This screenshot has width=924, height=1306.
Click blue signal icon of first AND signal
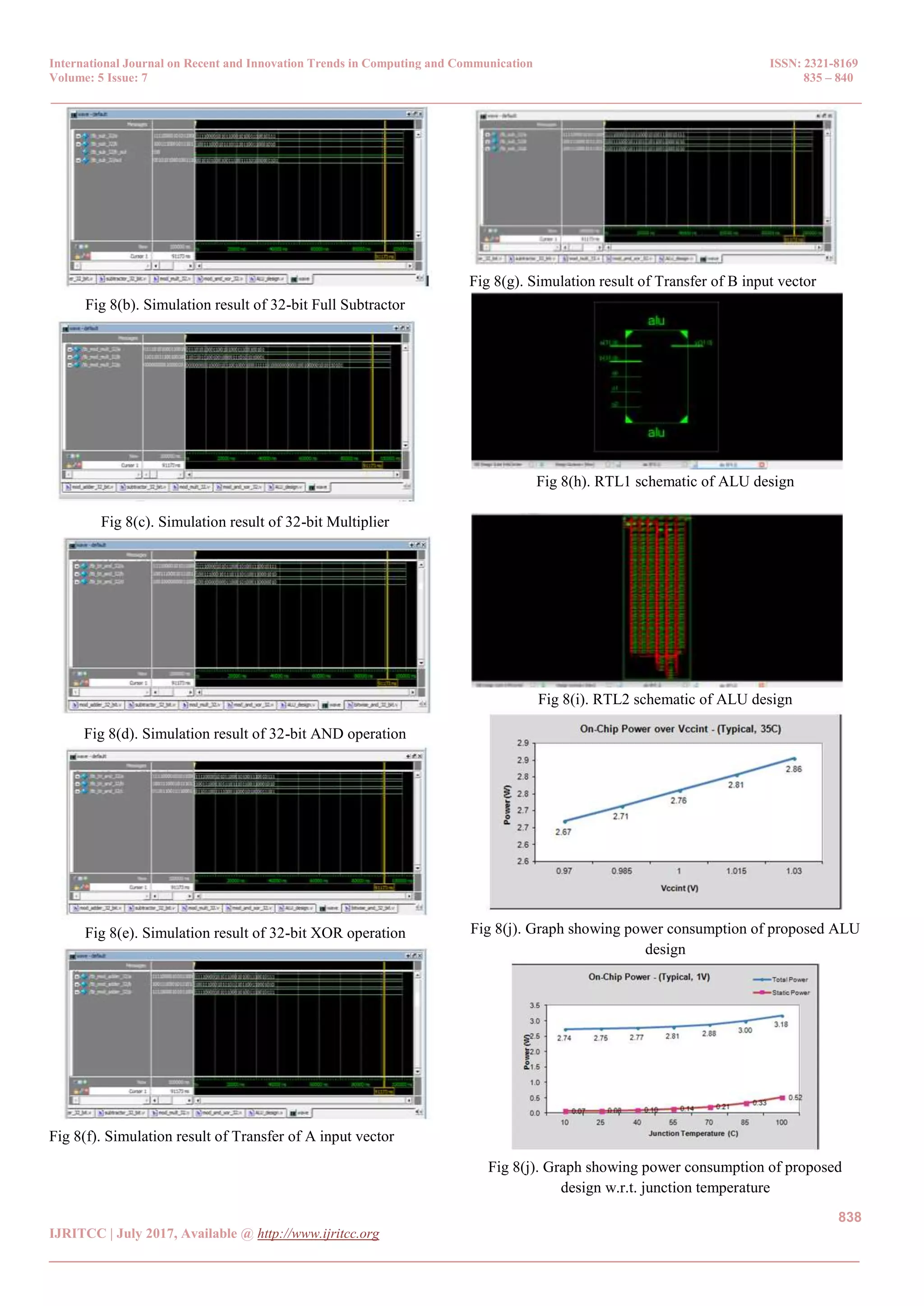tap(84, 566)
